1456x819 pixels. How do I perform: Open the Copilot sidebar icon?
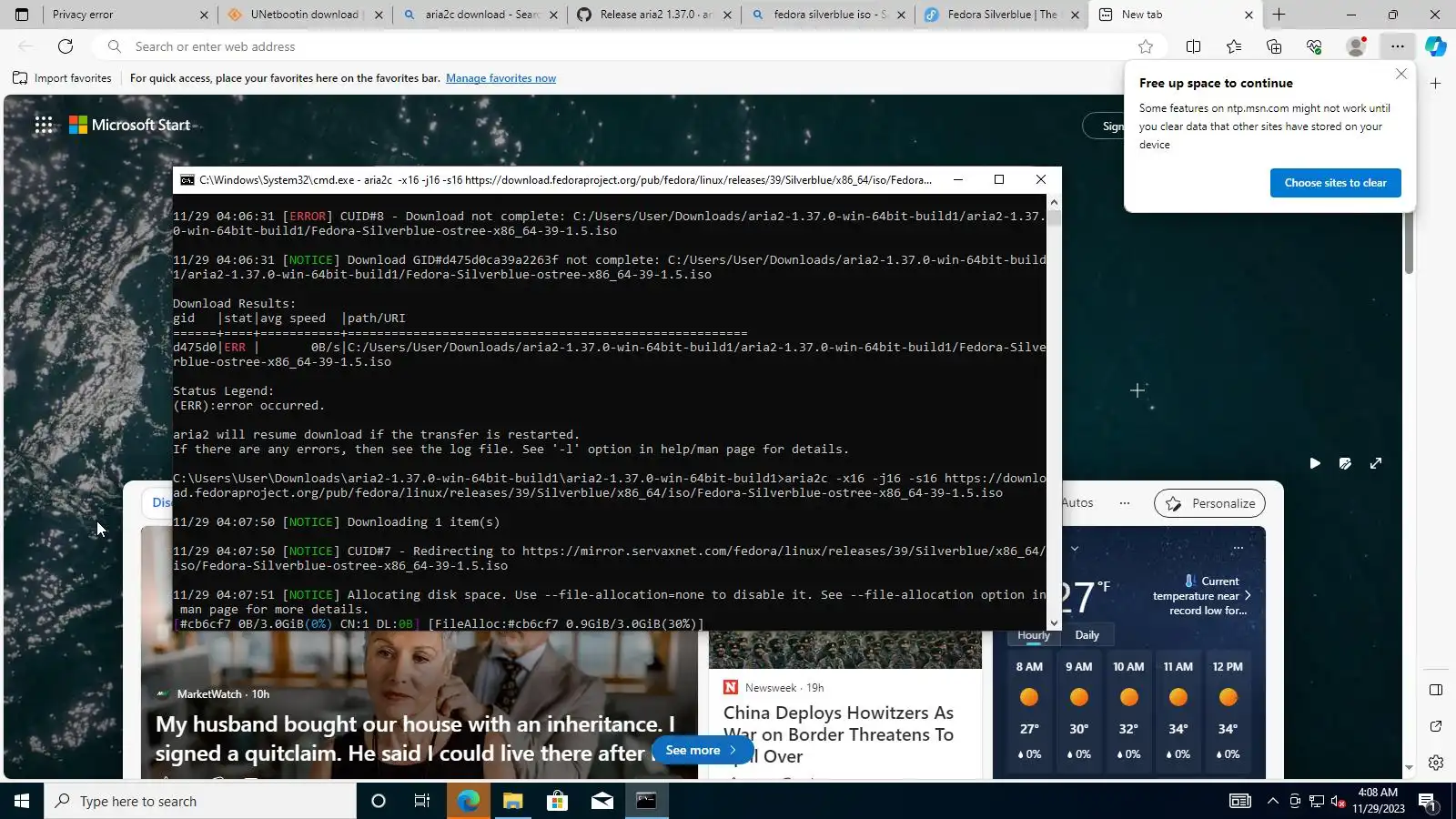1436,46
